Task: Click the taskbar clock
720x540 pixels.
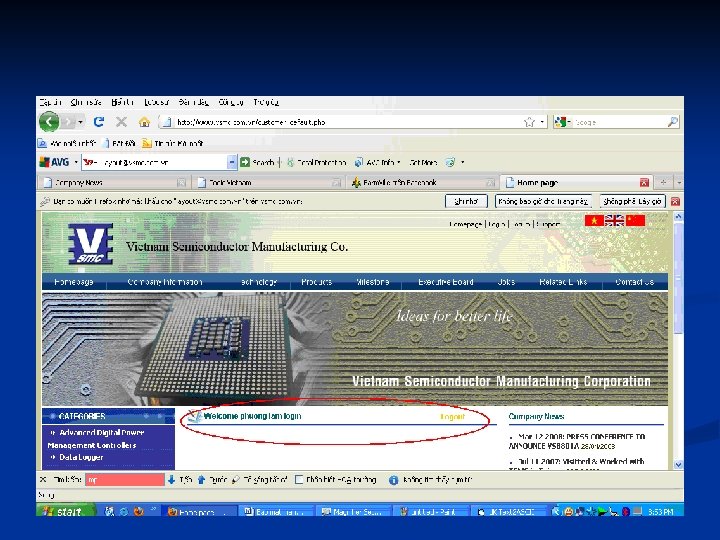Action: pyautogui.click(x=661, y=512)
